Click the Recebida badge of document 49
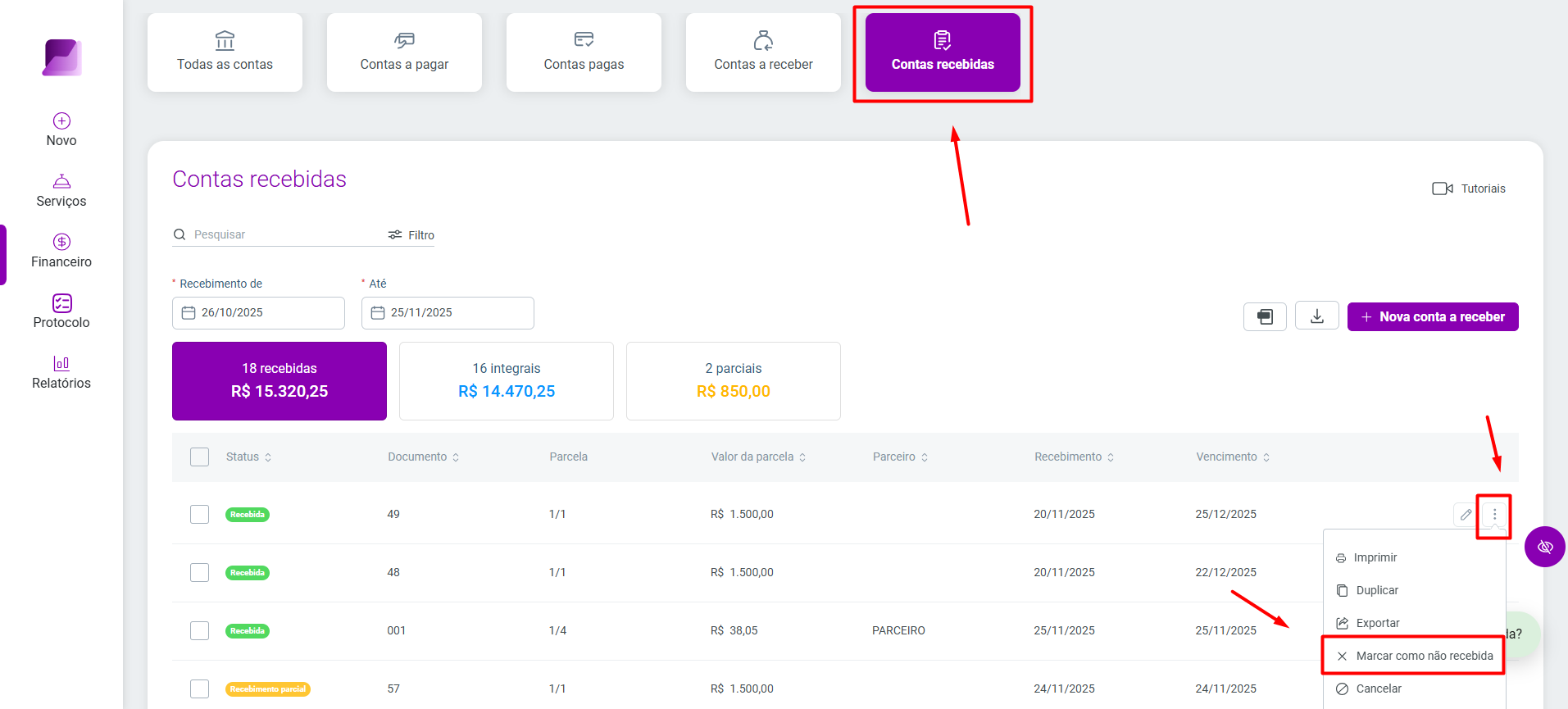The width and height of the screenshot is (1568, 709). click(x=248, y=515)
